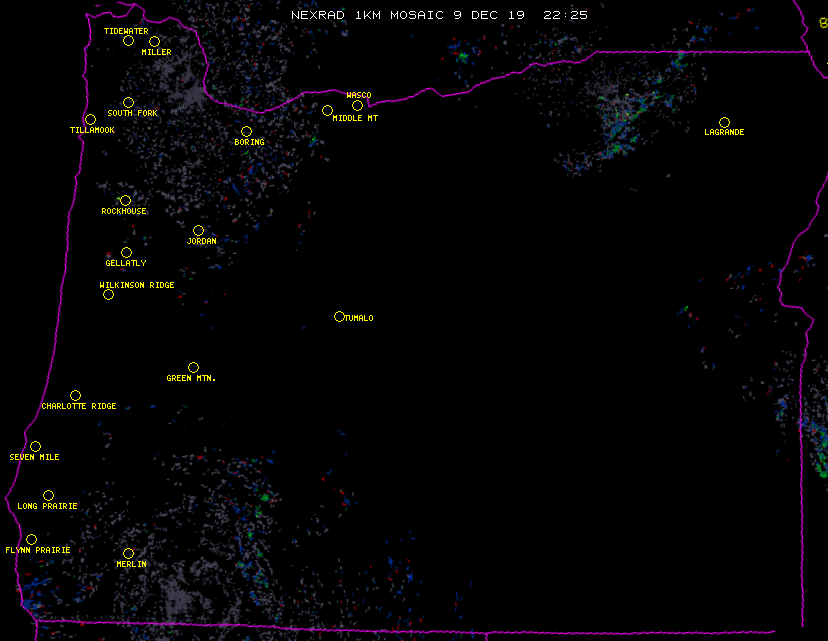Select the Jordan station marker
Screen dimensions: 828x641
tap(198, 230)
